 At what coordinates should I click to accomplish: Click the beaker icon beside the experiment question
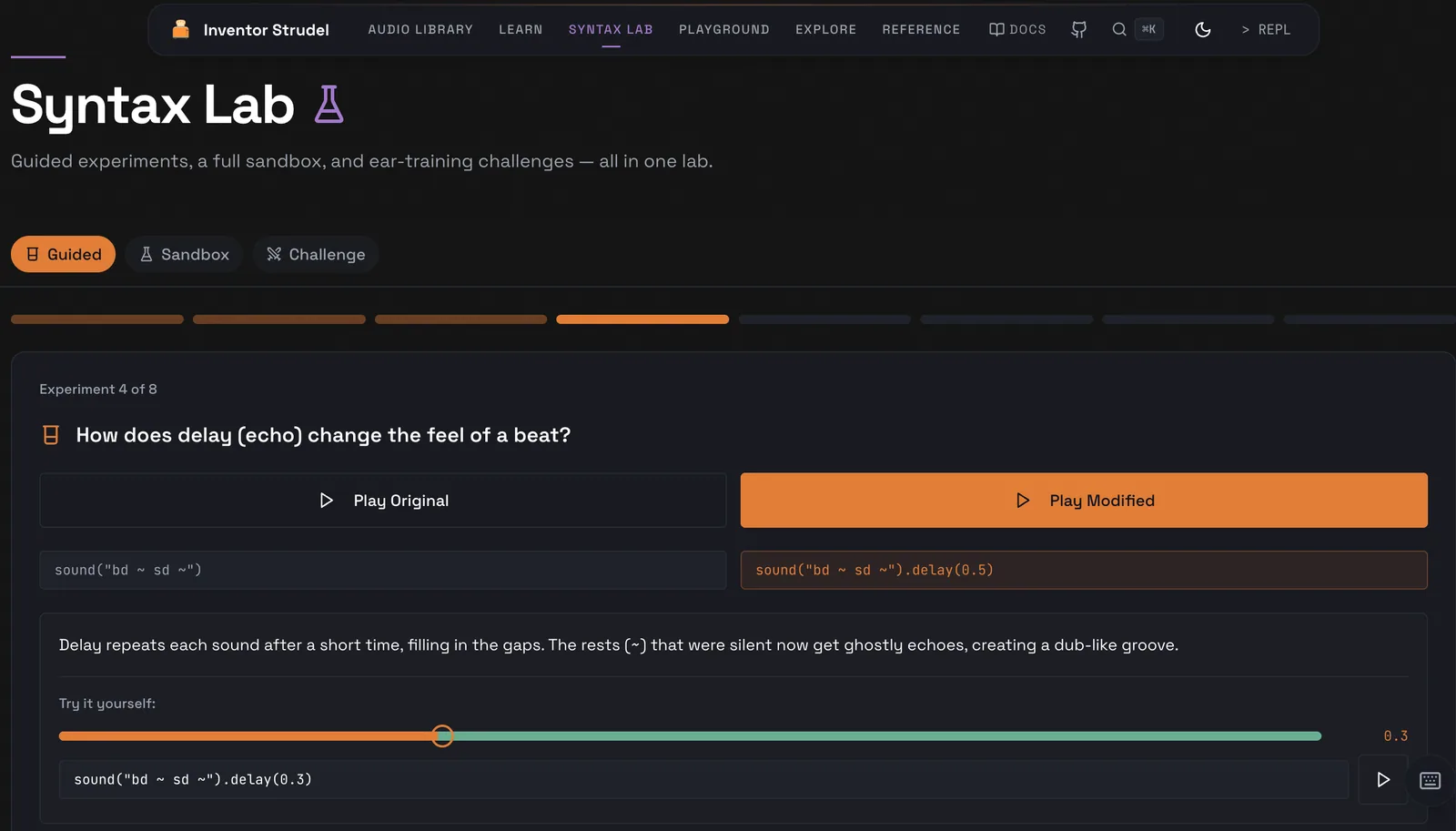point(51,435)
